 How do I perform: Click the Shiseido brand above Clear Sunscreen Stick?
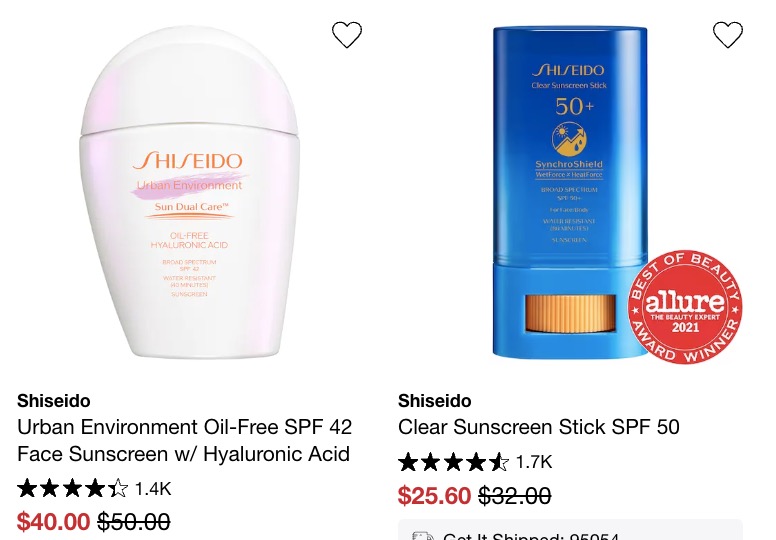coord(435,400)
